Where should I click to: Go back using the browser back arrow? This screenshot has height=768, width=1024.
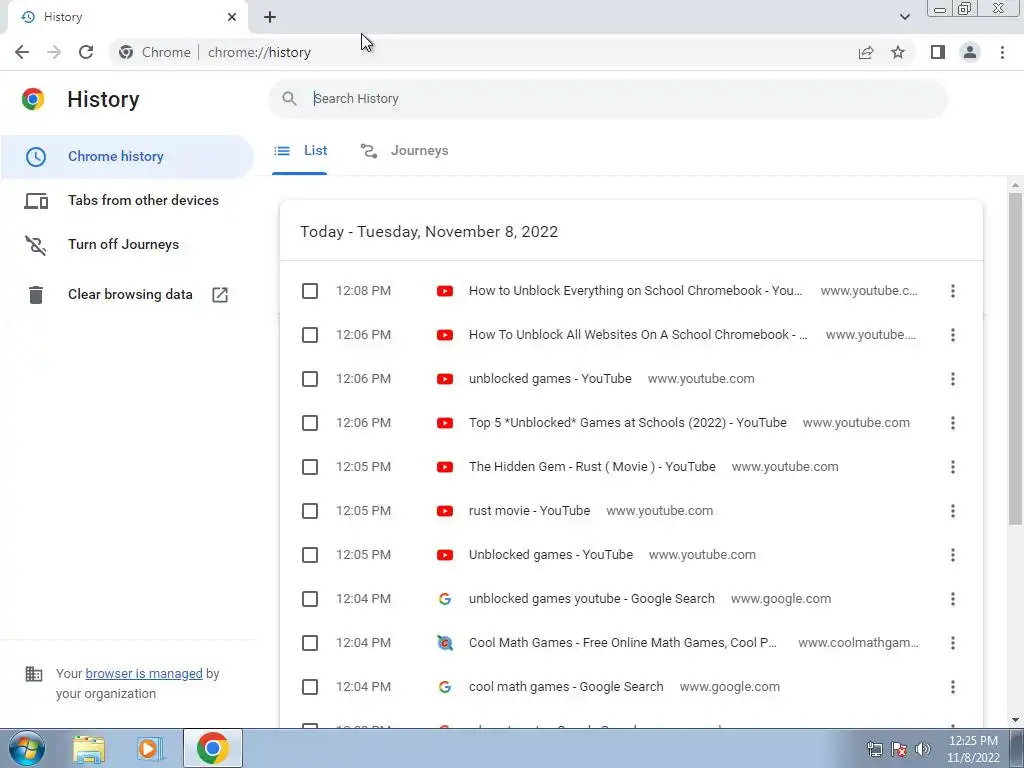22,52
